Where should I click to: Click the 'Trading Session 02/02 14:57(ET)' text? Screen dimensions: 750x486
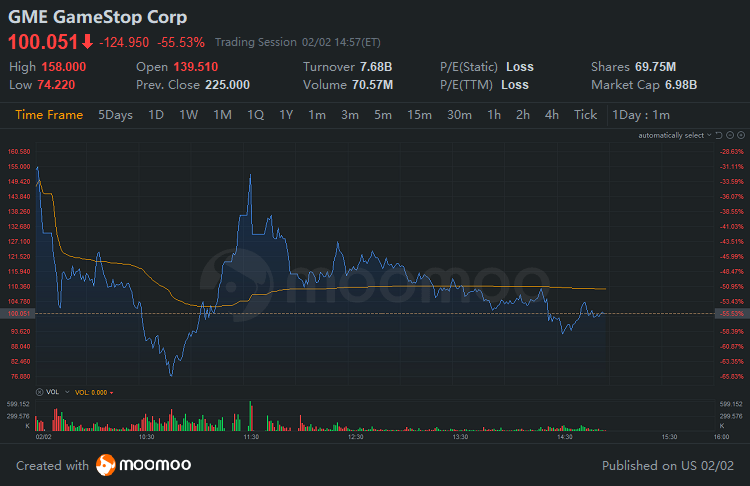[x=298, y=42]
